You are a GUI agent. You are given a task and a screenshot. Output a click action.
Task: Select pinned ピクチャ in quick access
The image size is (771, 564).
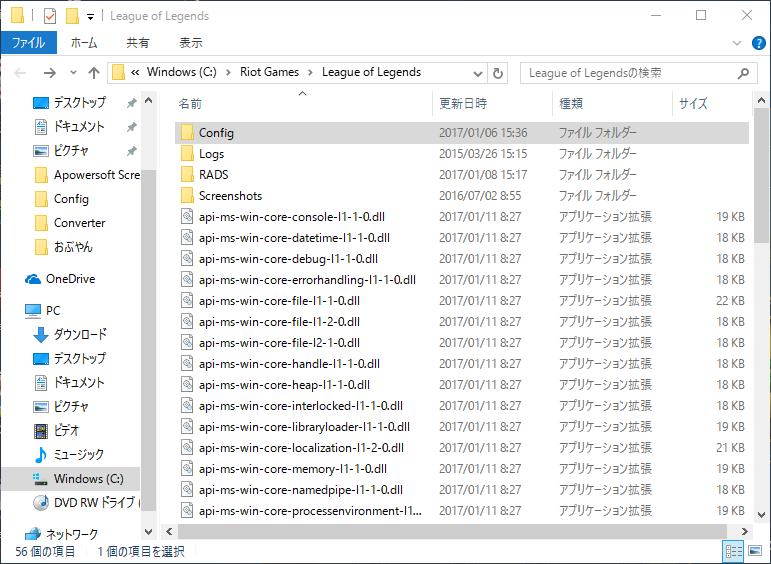(71, 150)
